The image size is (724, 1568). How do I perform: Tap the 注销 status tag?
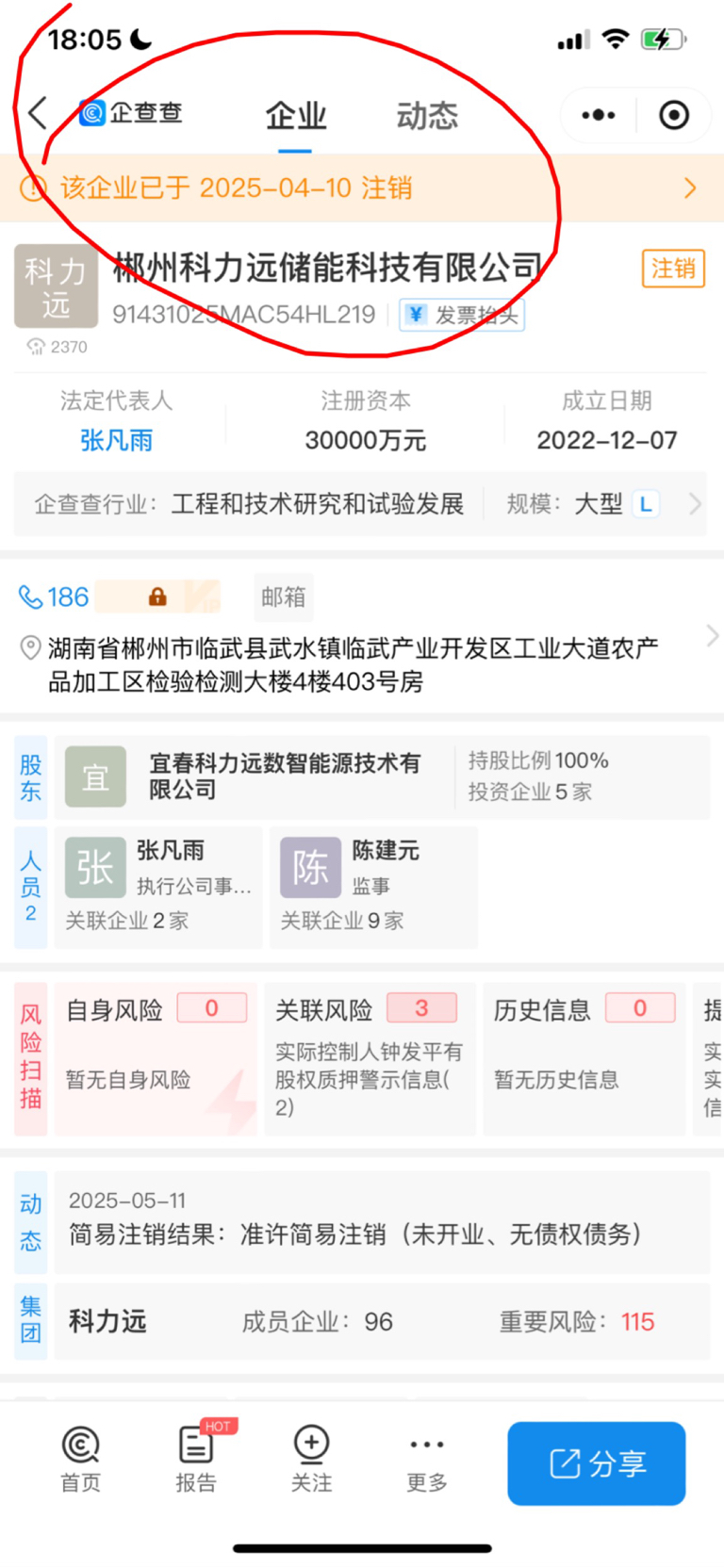point(673,269)
